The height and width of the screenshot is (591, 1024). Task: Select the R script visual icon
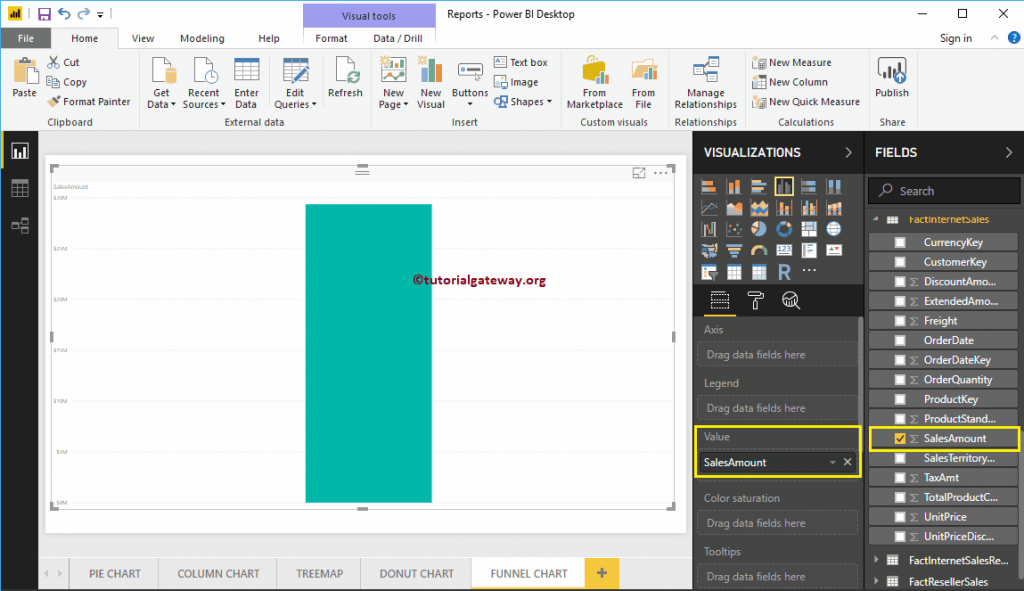pos(784,270)
